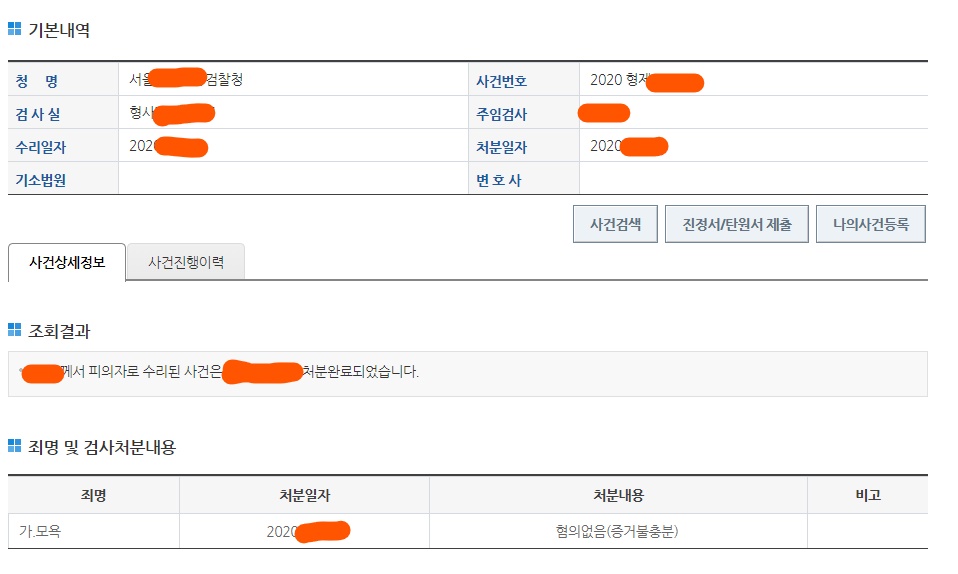Click the 비고 column header

point(867,495)
